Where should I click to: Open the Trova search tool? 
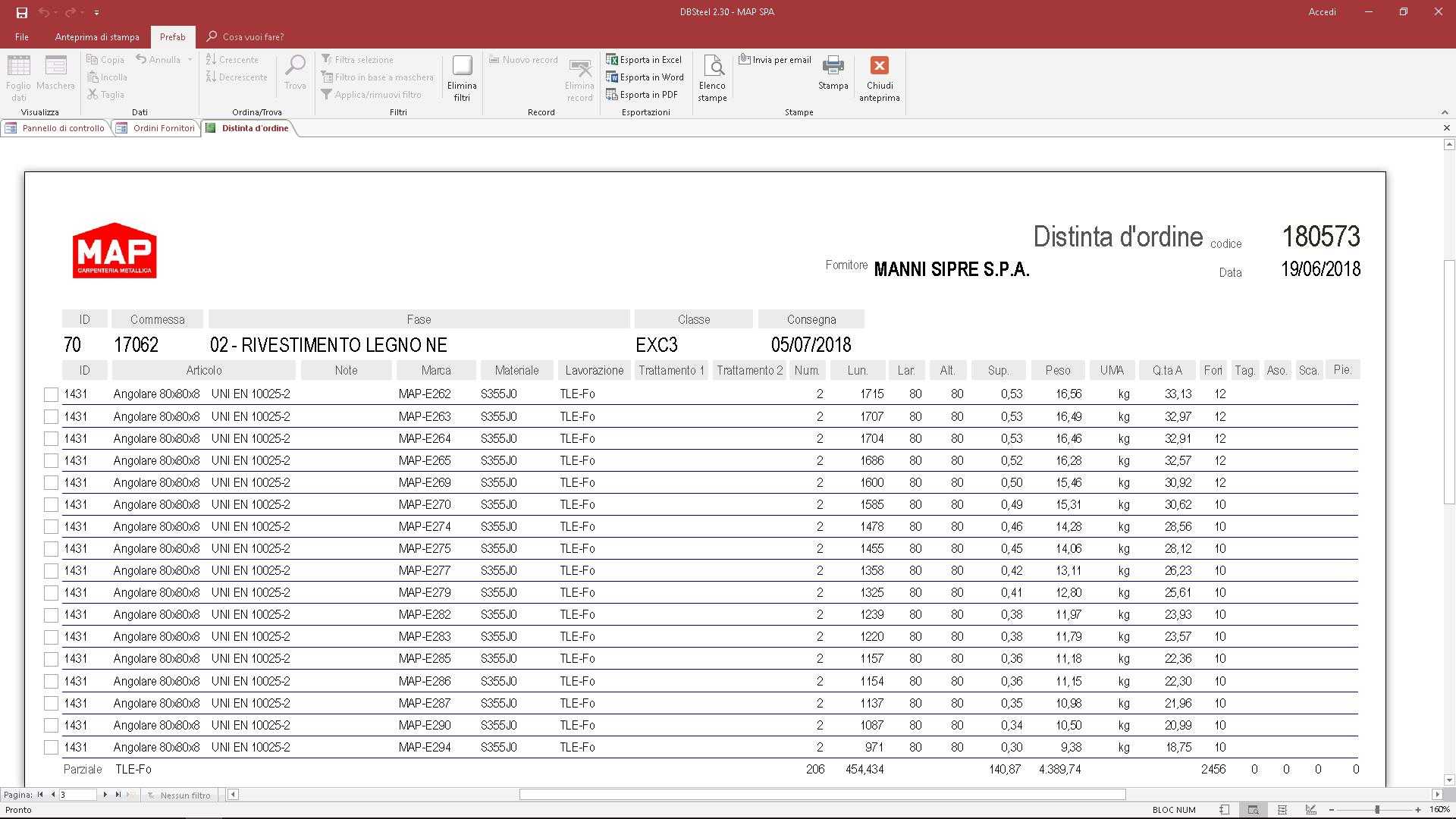click(x=295, y=73)
